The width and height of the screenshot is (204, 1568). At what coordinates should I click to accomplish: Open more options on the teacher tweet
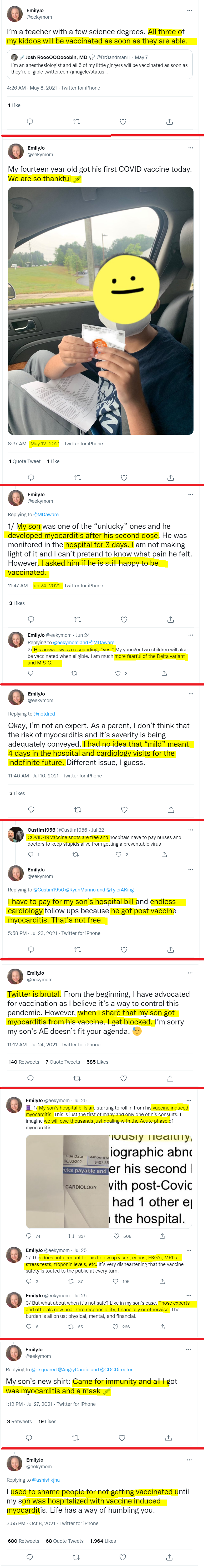[190, 10]
